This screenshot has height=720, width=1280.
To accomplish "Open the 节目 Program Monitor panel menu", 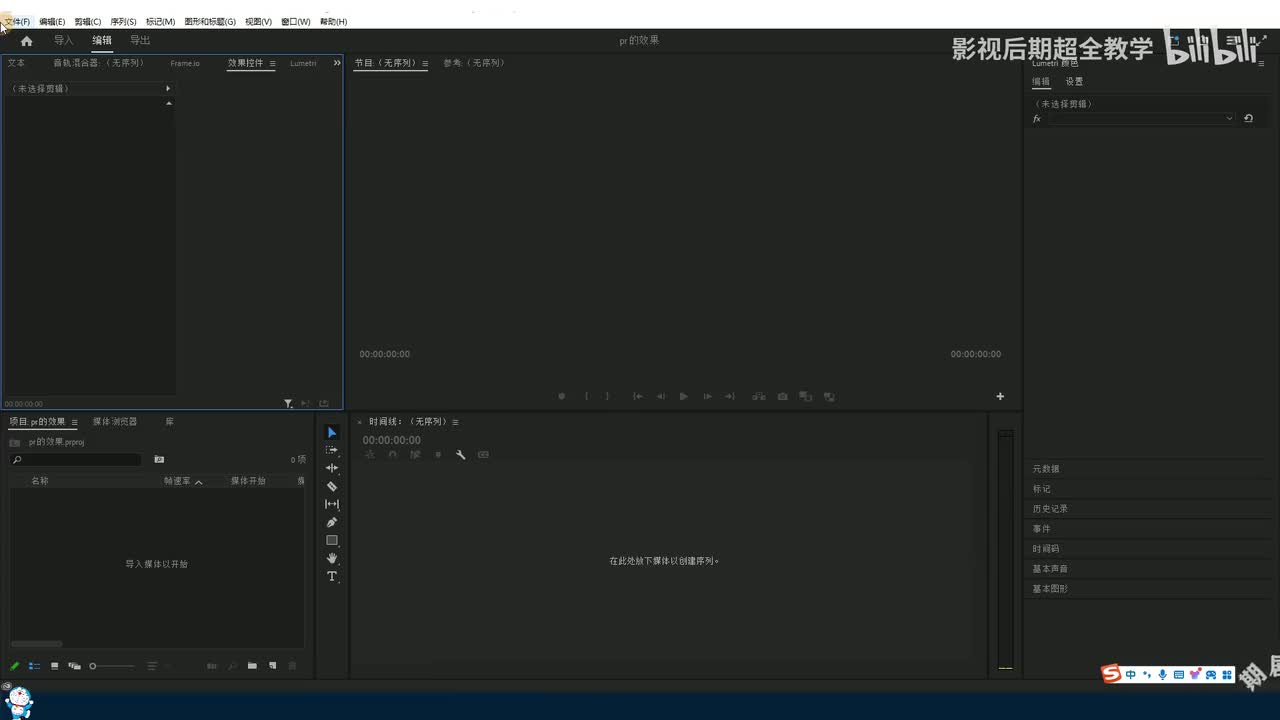I will click(425, 63).
